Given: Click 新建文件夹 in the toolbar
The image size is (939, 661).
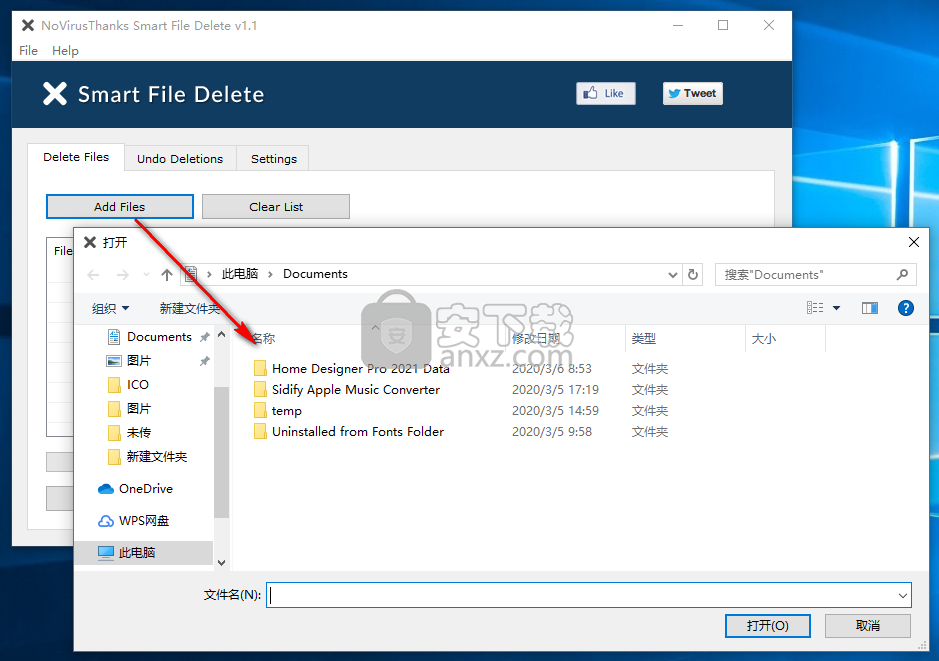Looking at the screenshot, I should 190,308.
